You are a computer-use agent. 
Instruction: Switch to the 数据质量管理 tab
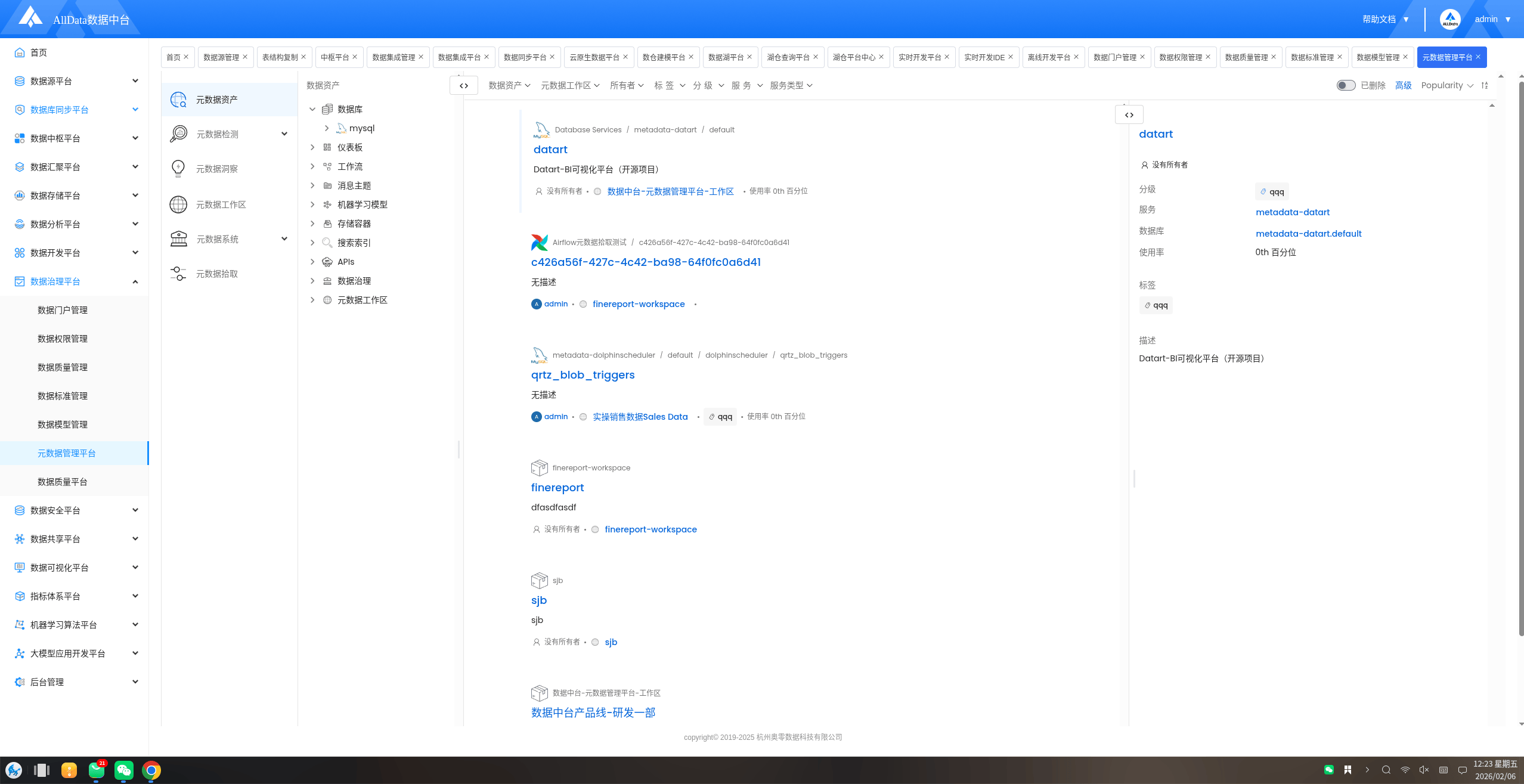pos(1246,57)
